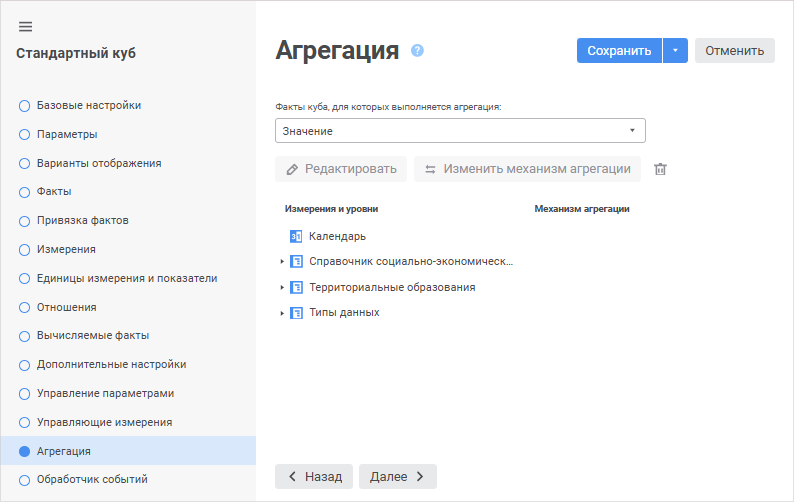Click the pencil icon on Редактировать
The height and width of the screenshot is (502, 794).
tap(292, 169)
